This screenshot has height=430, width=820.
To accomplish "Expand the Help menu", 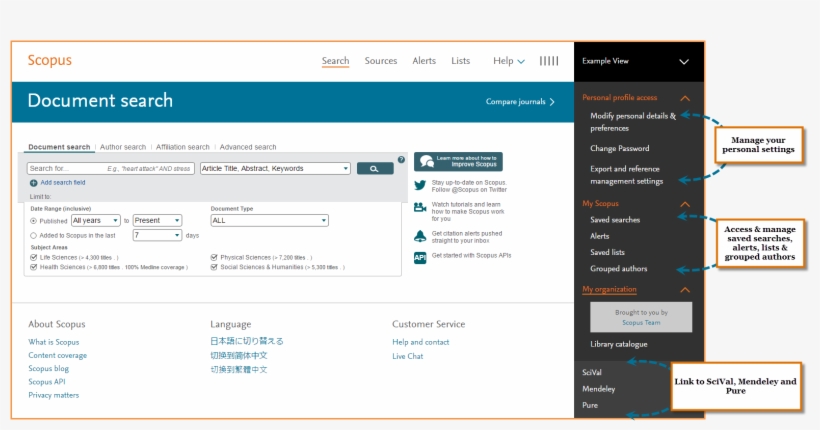I will [x=509, y=61].
